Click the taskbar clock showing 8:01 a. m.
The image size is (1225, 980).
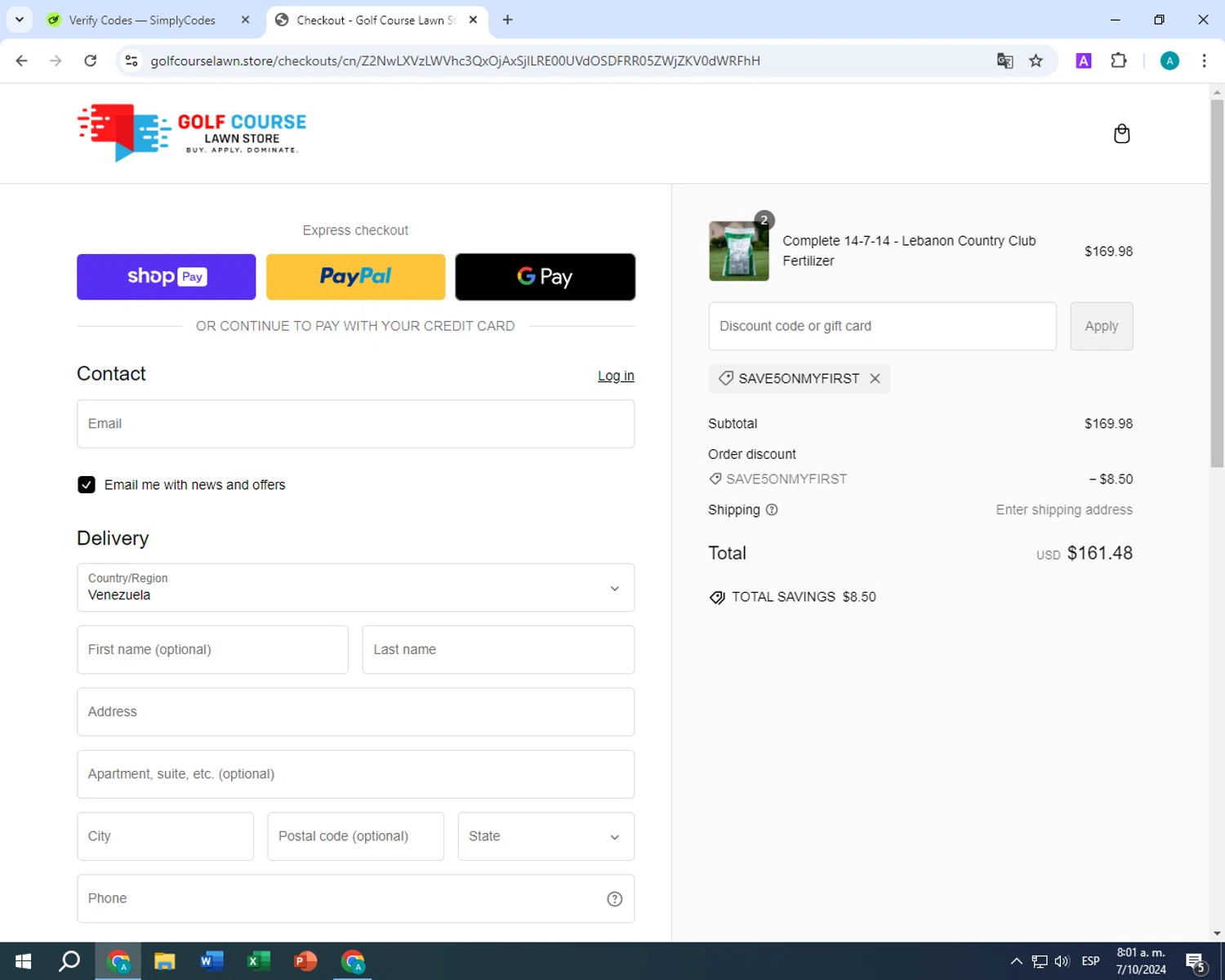point(1141,961)
